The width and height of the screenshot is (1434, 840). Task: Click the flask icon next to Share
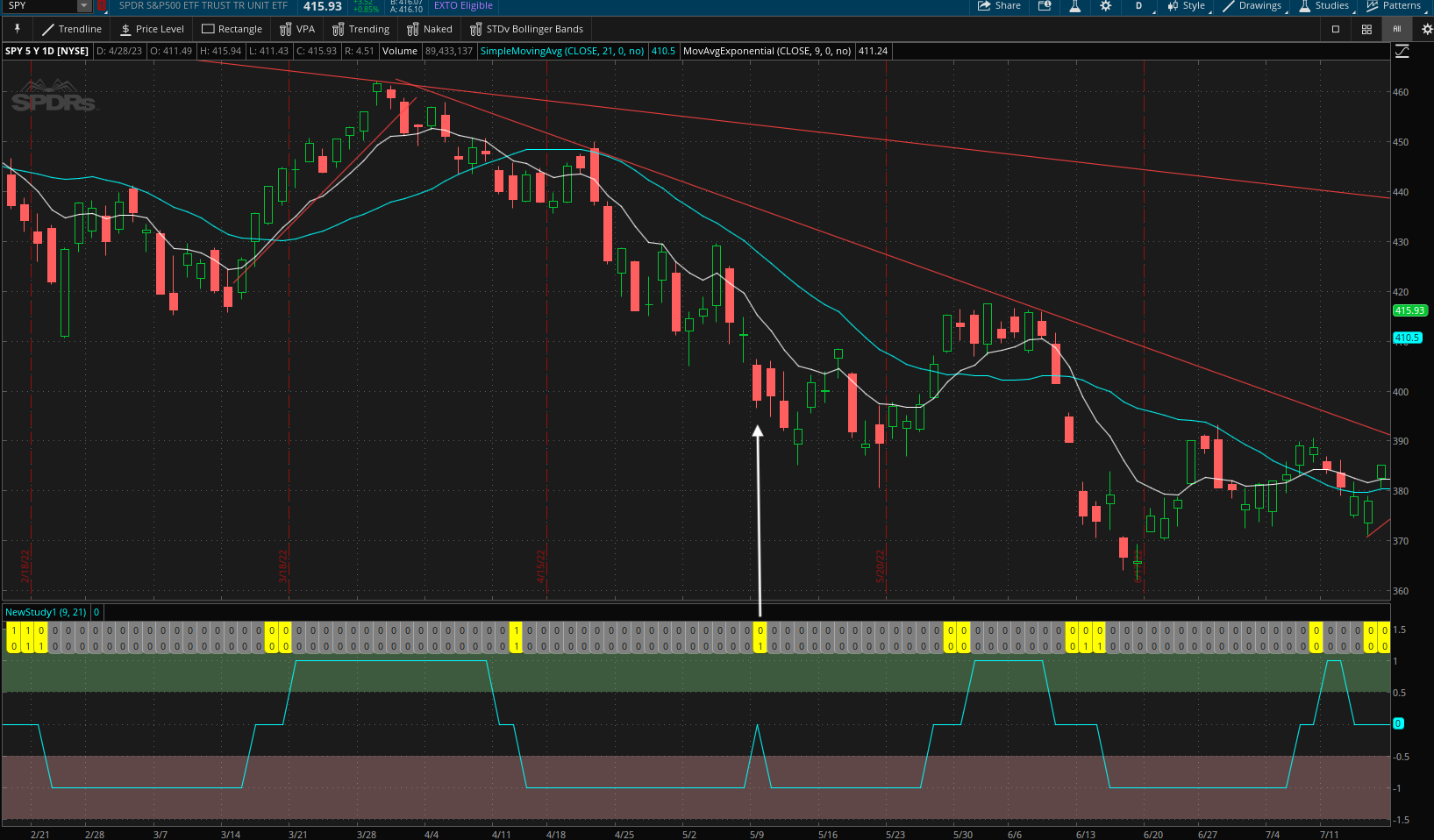coord(1074,6)
